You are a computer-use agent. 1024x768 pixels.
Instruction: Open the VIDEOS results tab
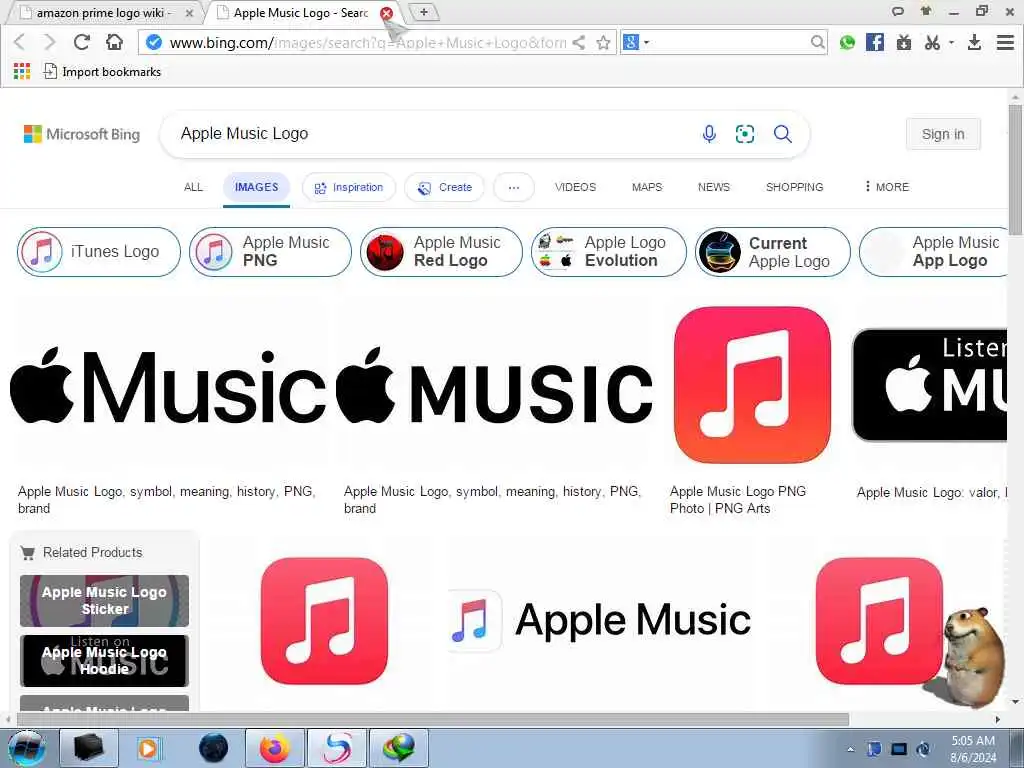[575, 187]
